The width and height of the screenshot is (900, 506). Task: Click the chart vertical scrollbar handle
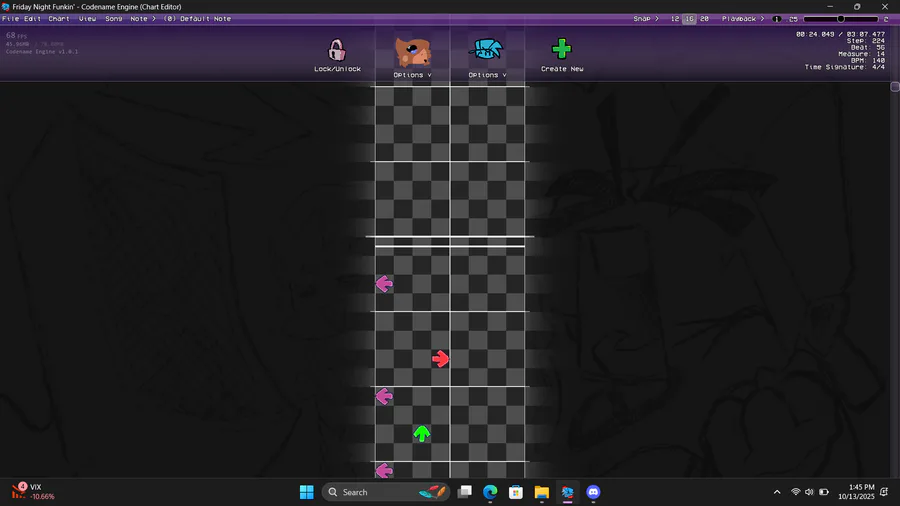tap(895, 87)
